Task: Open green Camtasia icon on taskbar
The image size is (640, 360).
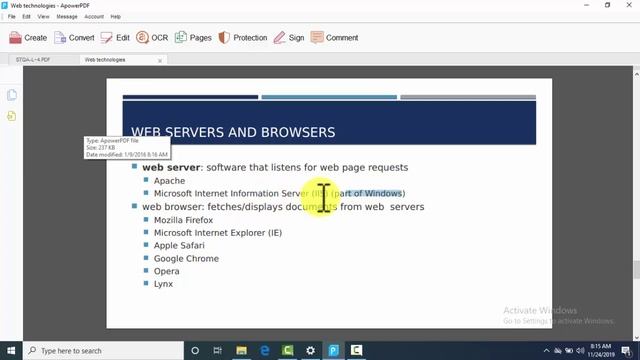Action: [x=288, y=351]
